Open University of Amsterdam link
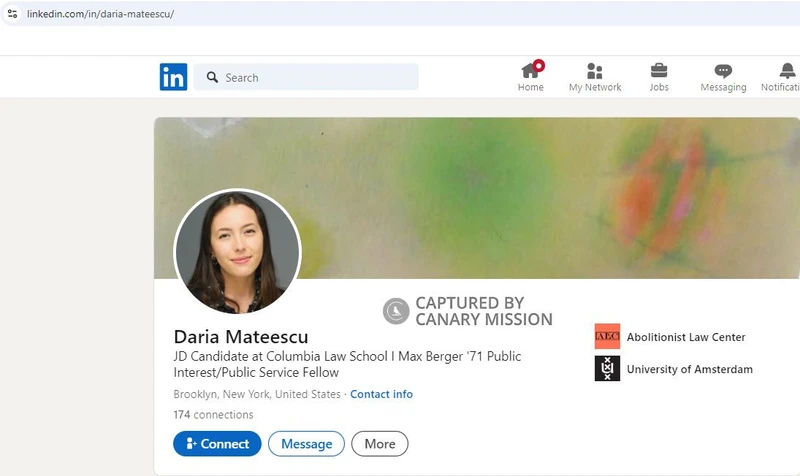This screenshot has width=800, height=476. click(x=689, y=369)
